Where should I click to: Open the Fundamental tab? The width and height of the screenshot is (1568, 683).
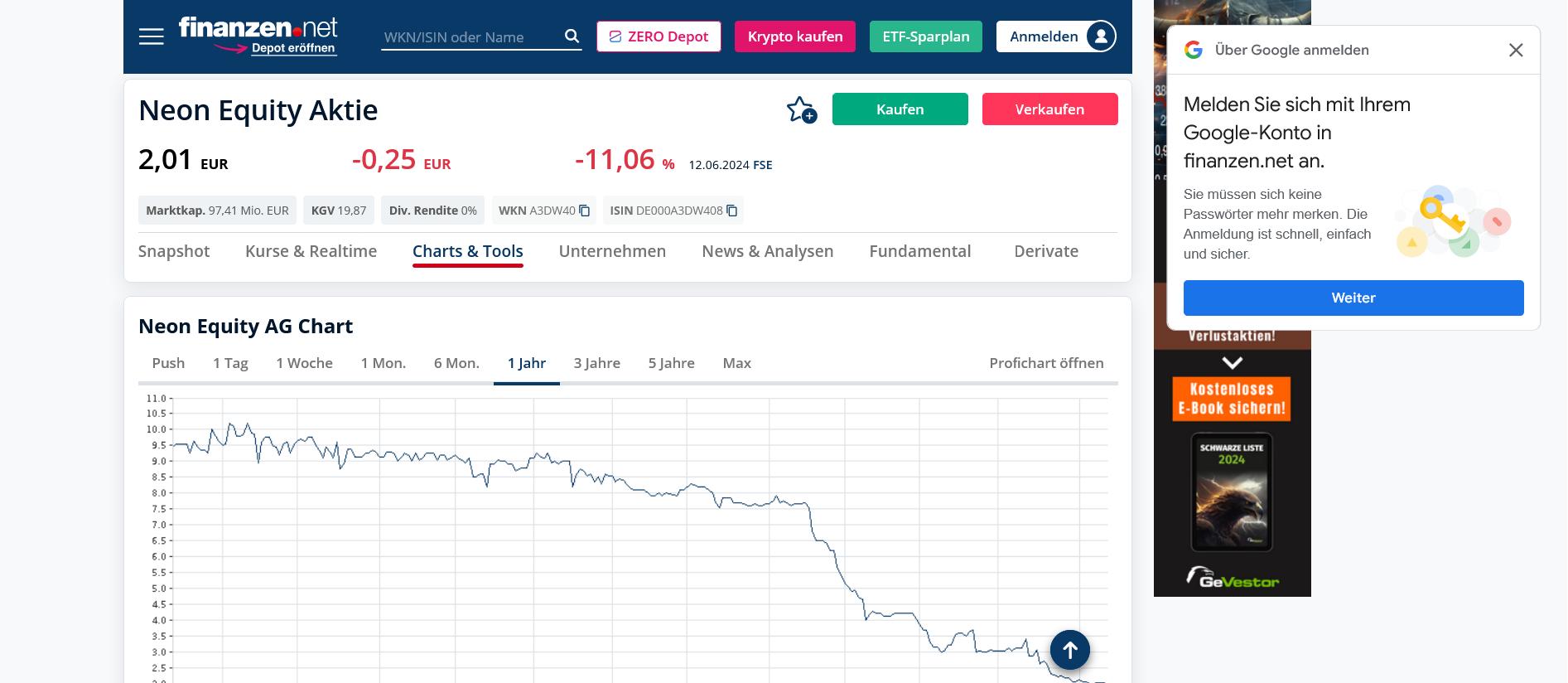[x=919, y=251]
